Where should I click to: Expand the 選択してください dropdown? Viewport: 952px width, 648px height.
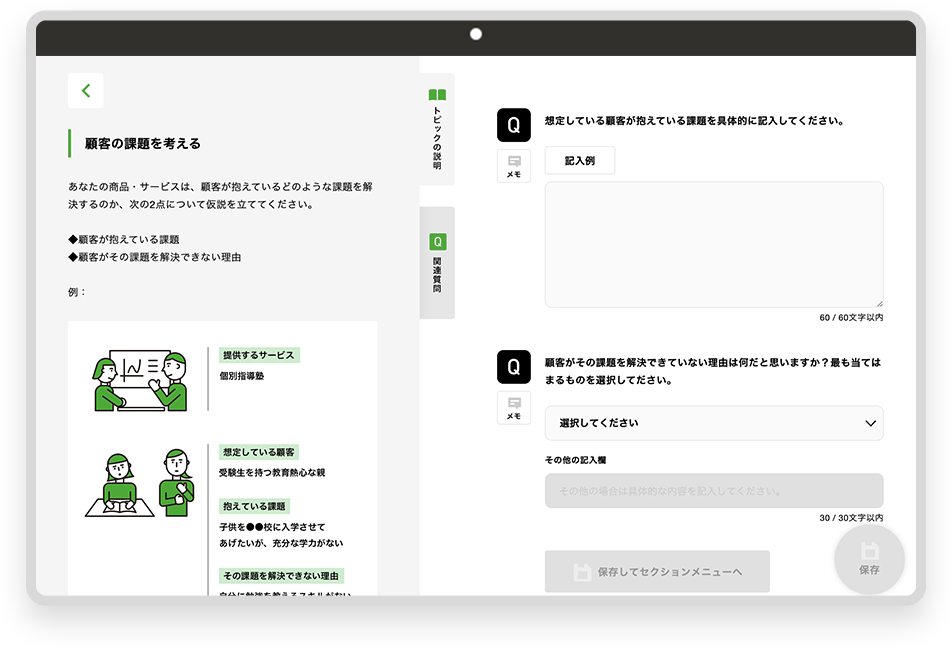point(714,423)
